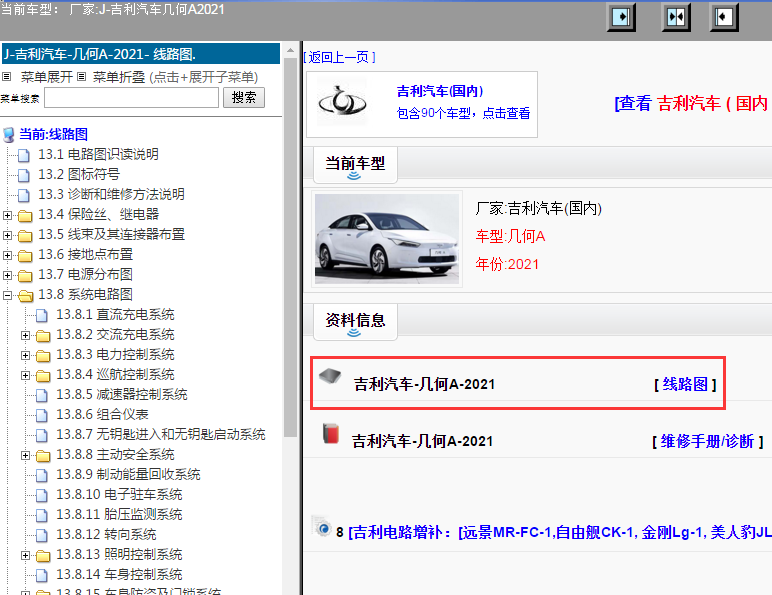Click the gray book icon beside 线路图 entry
The width and height of the screenshot is (772, 595).
tap(330, 377)
